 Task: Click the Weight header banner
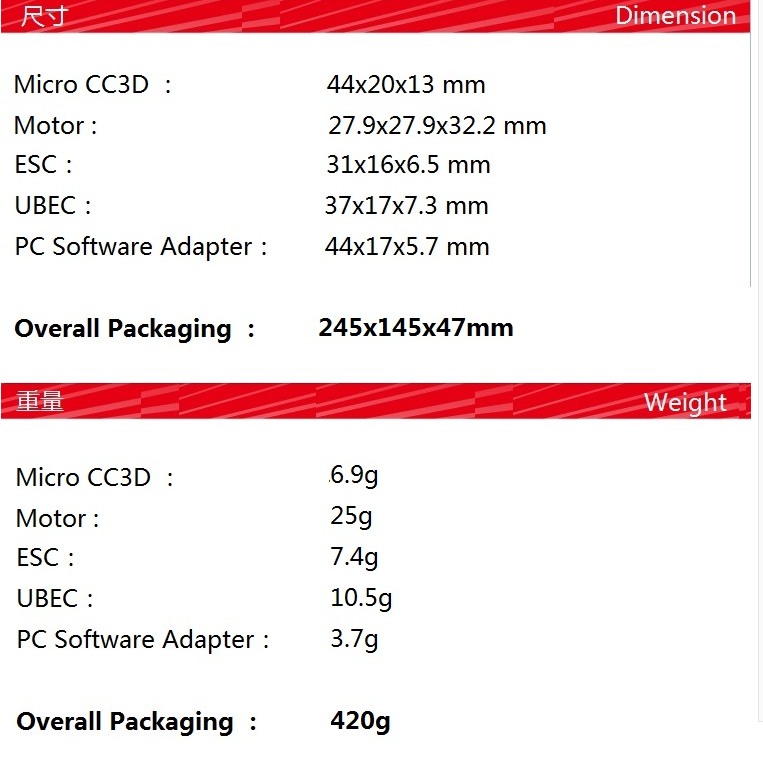376,401
